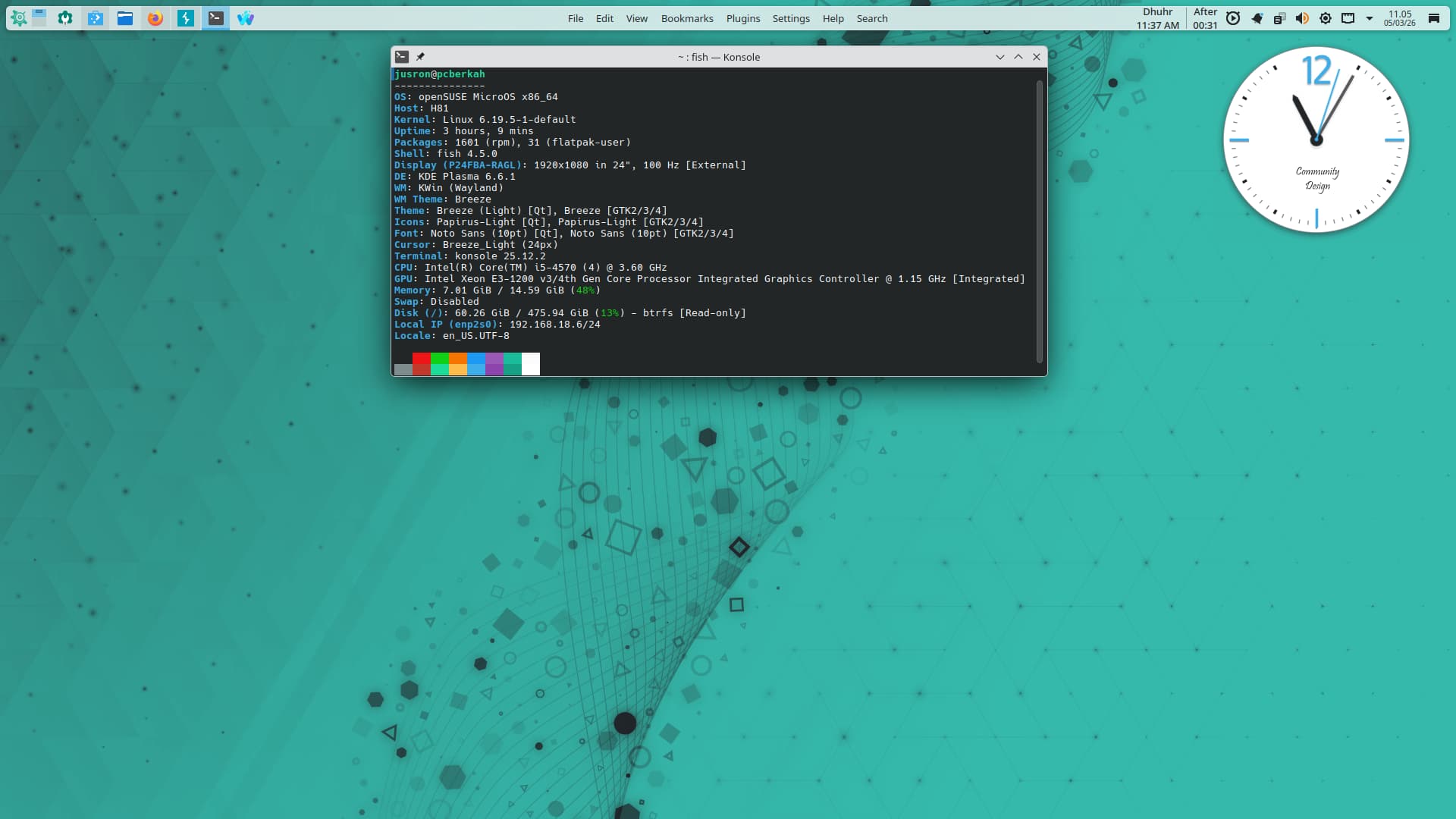1456x819 pixels.
Task: Toggle the pin on Konsole titlebar
Action: 420,57
